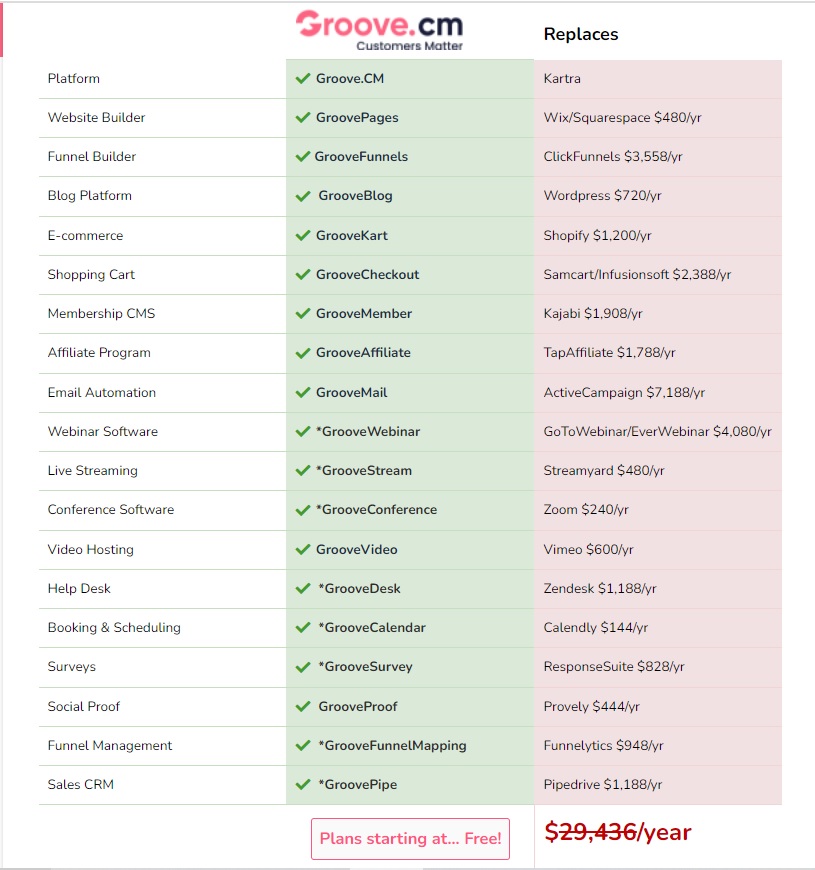Image resolution: width=815 pixels, height=870 pixels.
Task: Click the Plans starting at Free button
Action: point(411,838)
